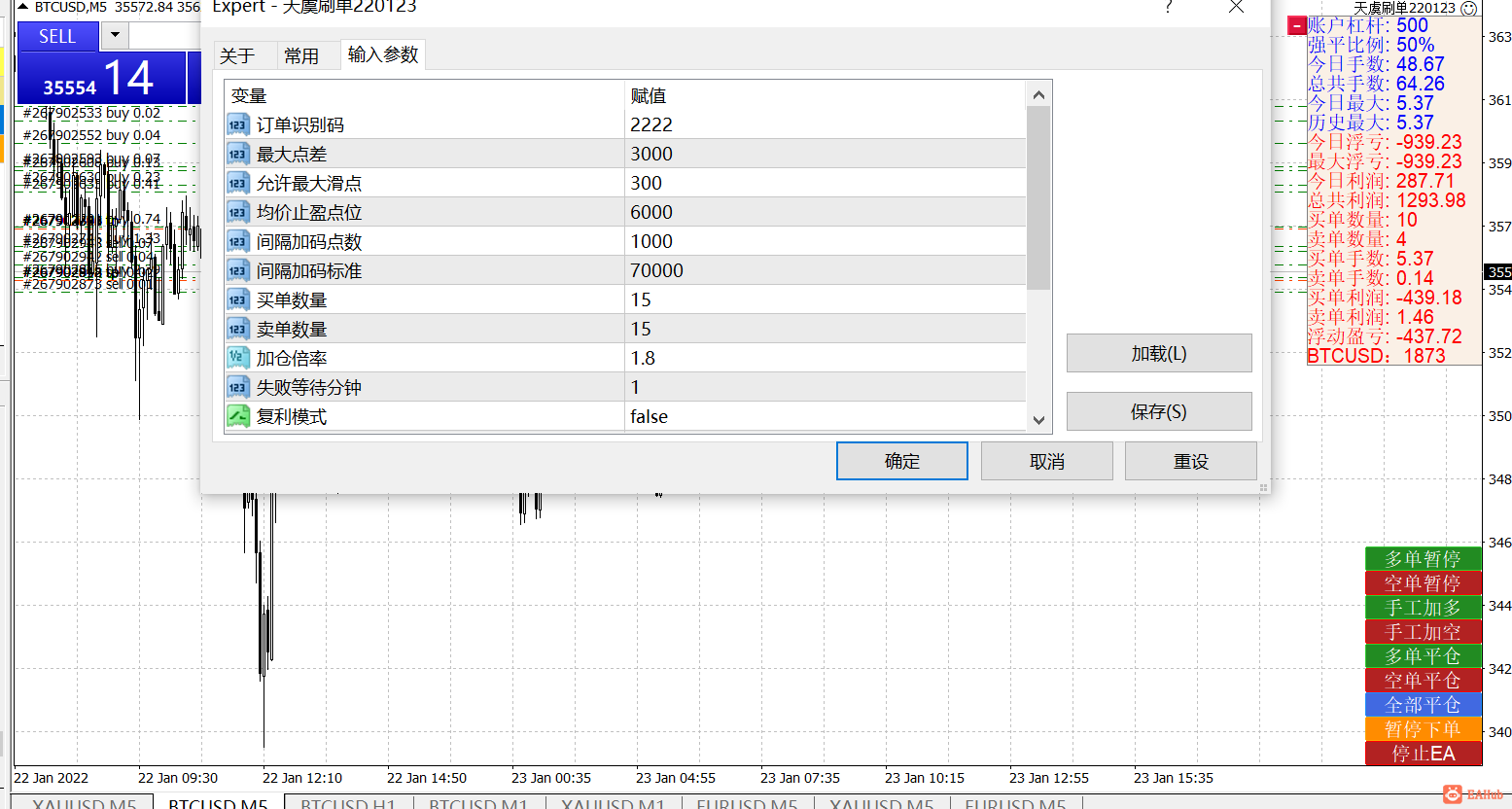Click the 空单平仓 button
Viewport: 1512px width, 809px height.
(x=1423, y=681)
